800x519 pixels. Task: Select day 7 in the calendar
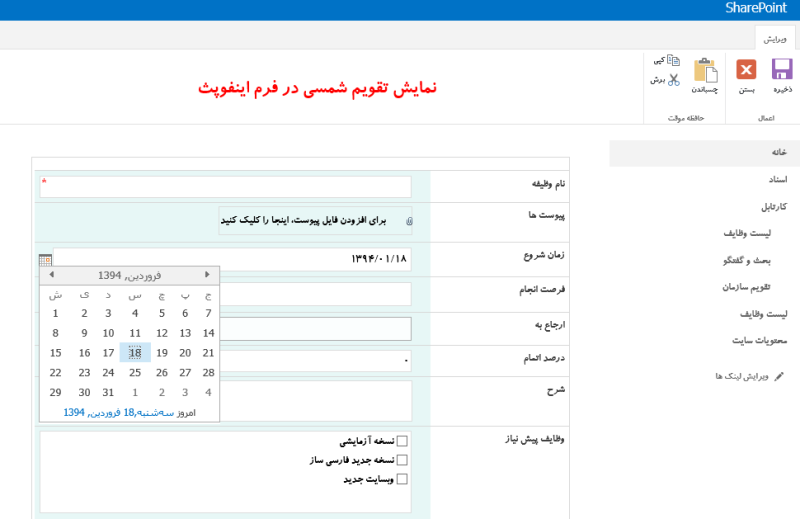point(208,313)
